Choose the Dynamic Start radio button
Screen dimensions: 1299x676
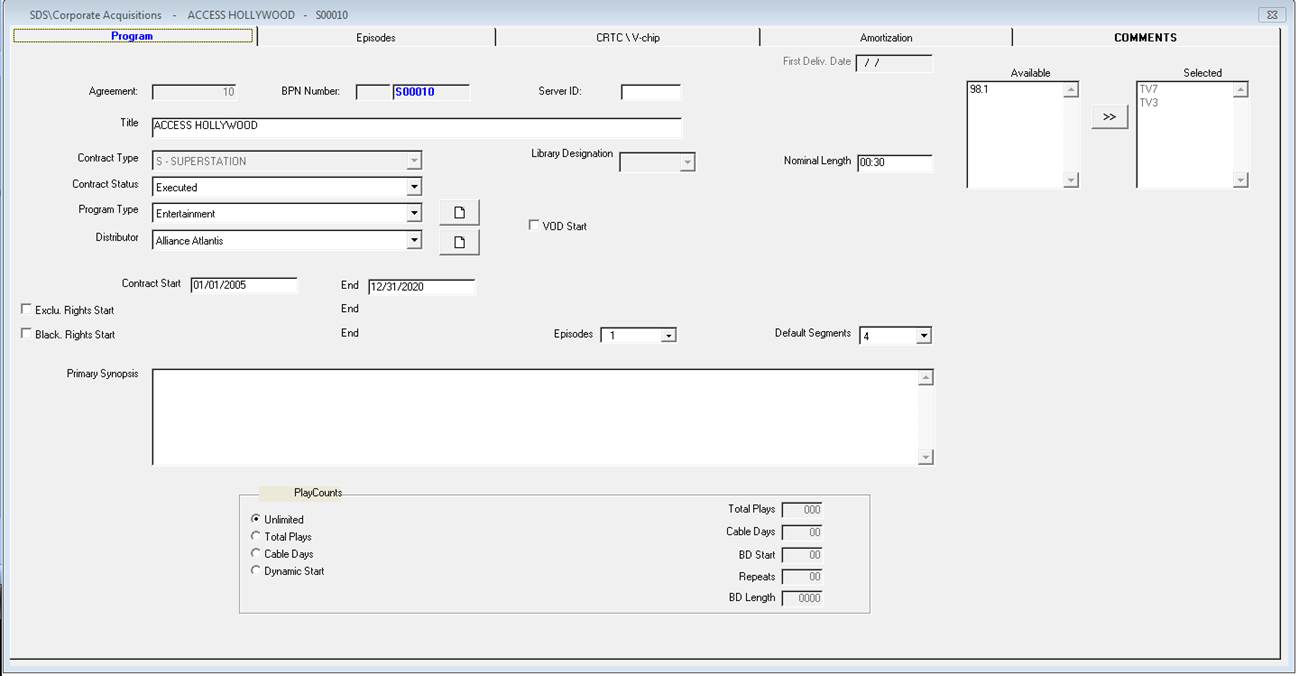256,571
